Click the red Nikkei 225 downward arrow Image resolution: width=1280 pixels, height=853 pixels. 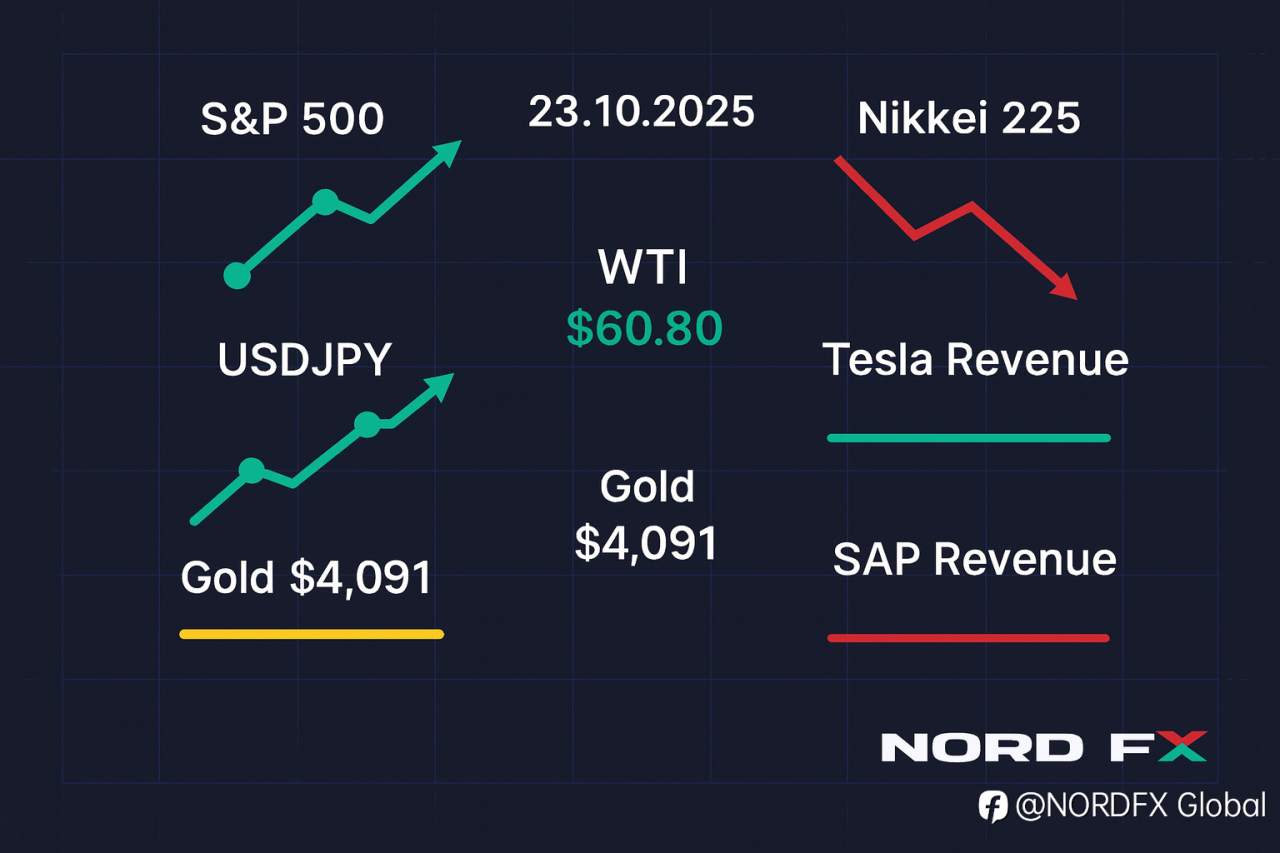pos(955,224)
